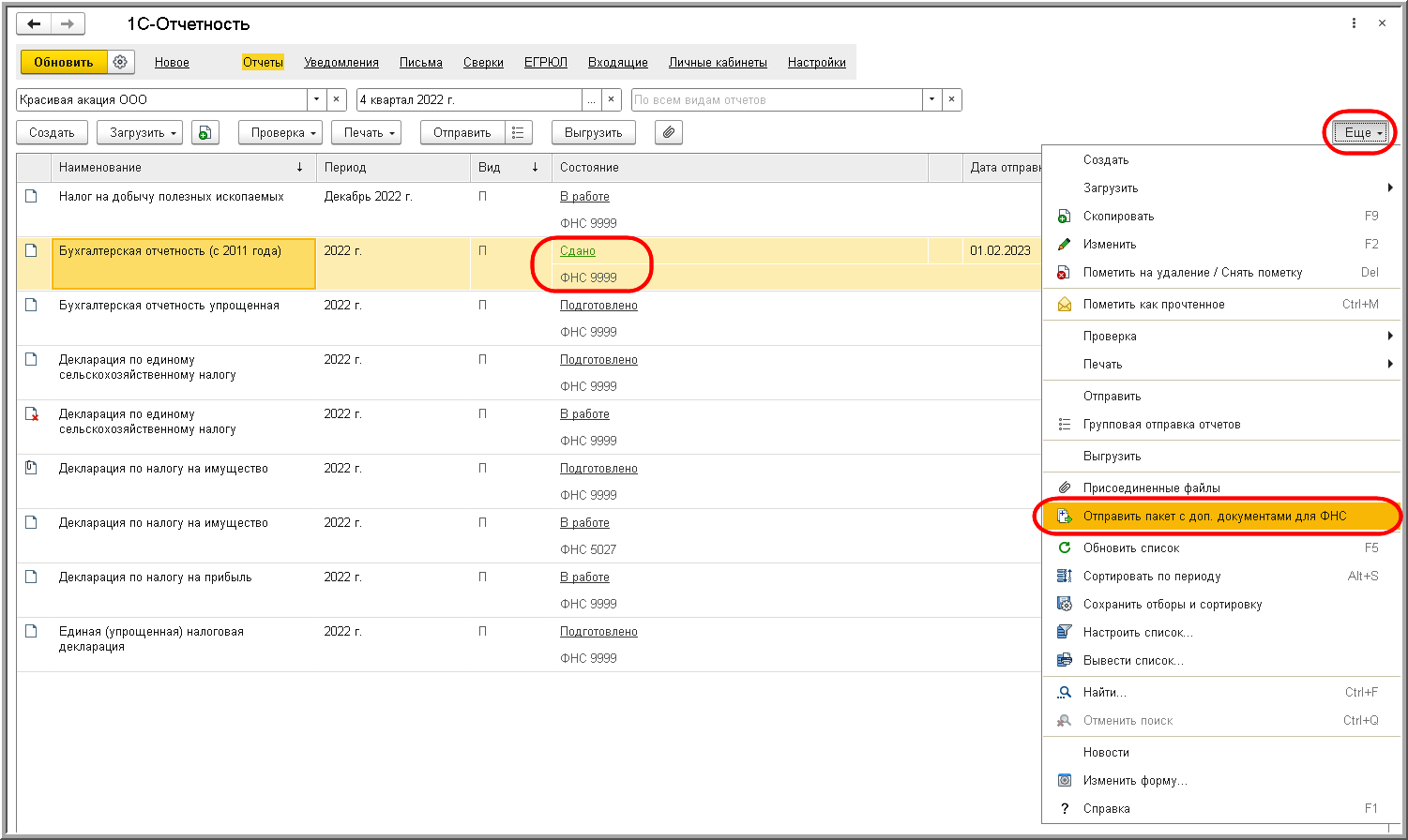1408x840 pixels.
Task: Click the Отправить toolbar button
Action: pyautogui.click(x=462, y=133)
